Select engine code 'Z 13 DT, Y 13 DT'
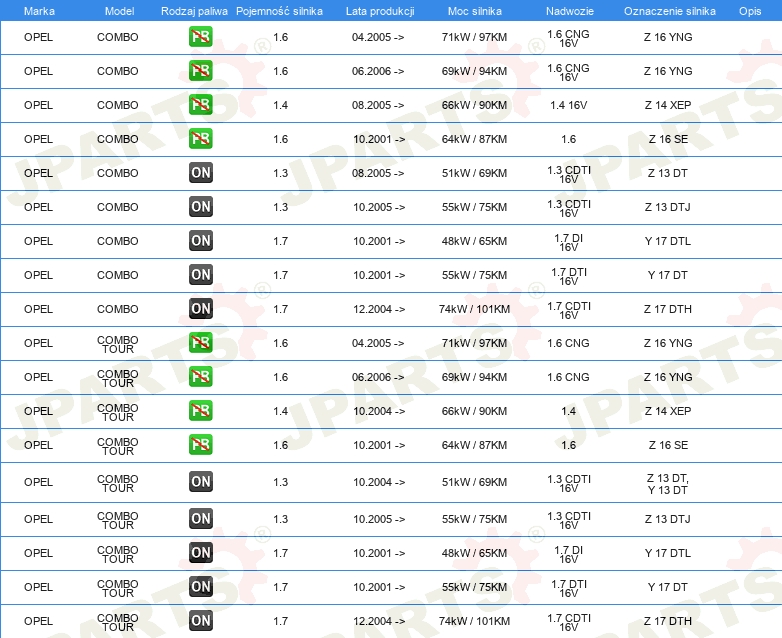The image size is (782, 638). 668,484
